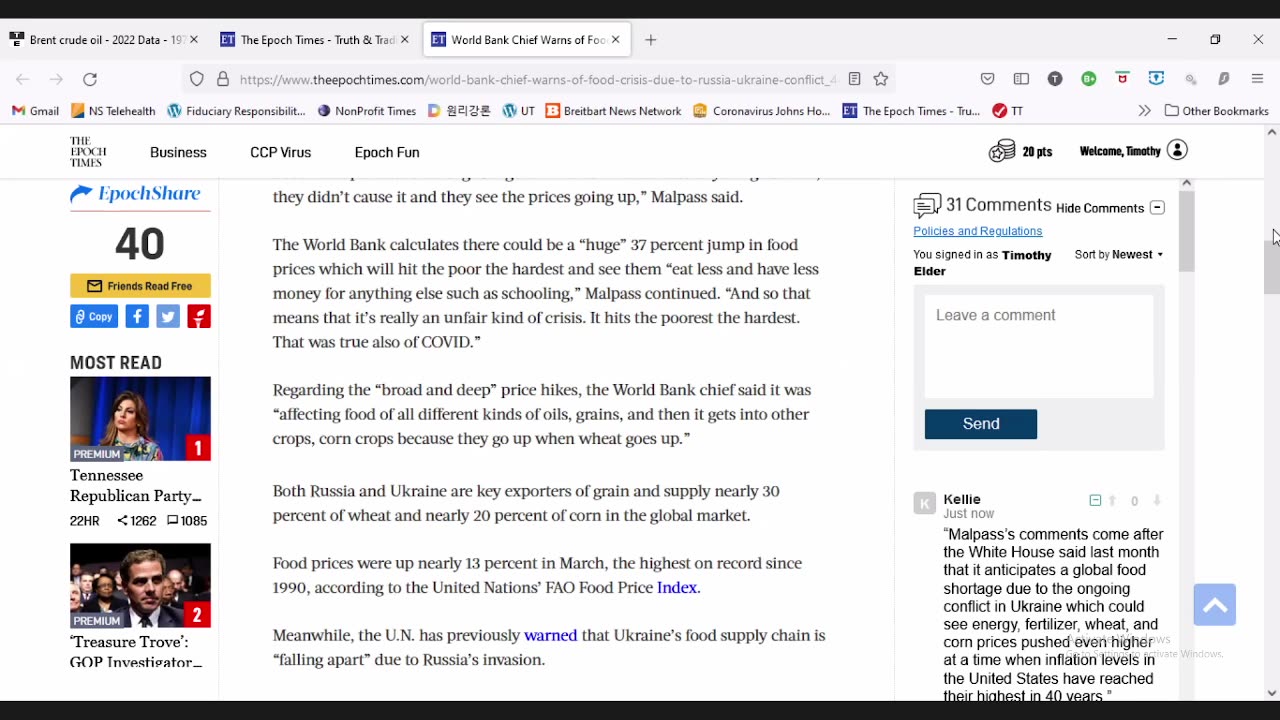Click the Friends Read Free button
This screenshot has width=1280, height=720.
(140, 286)
